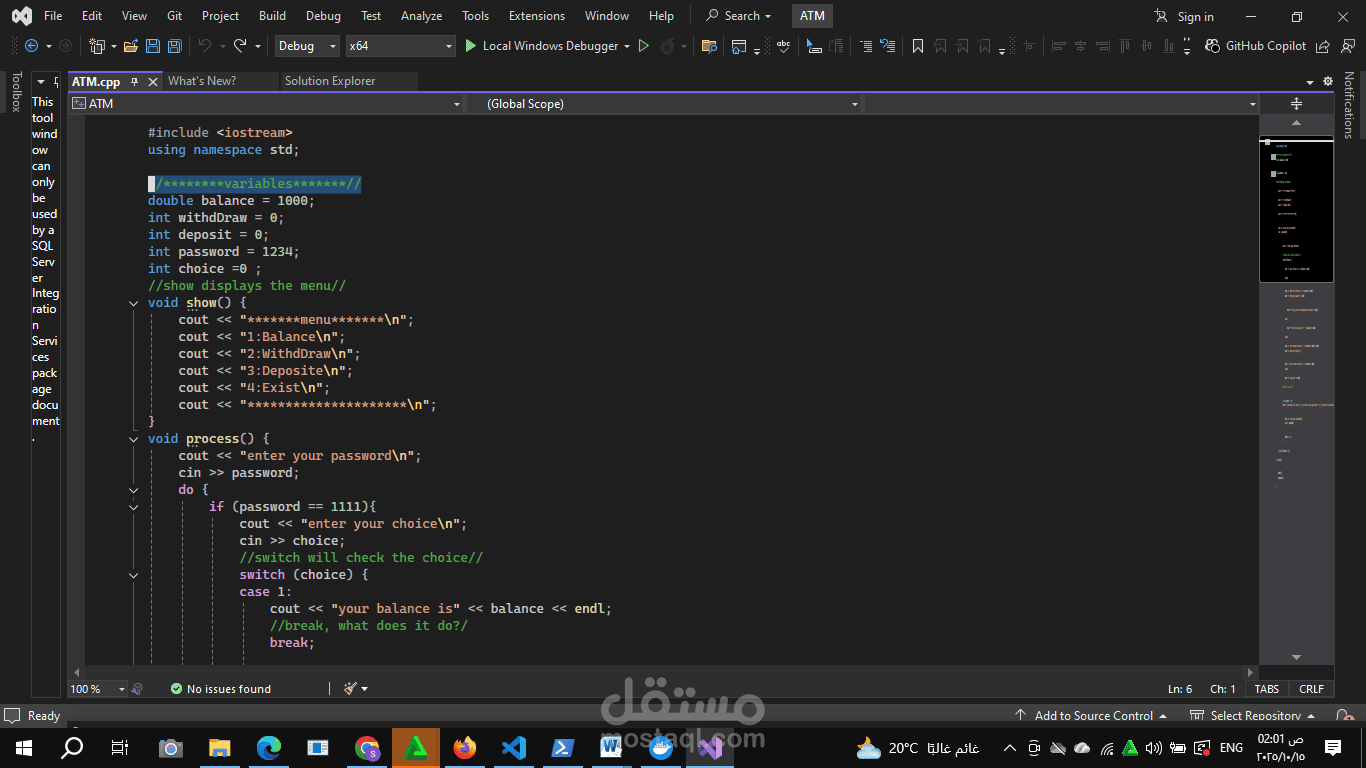This screenshot has height=768, width=1366.
Task: Toggle a bookmark with the bookmark icon
Action: (x=918, y=46)
